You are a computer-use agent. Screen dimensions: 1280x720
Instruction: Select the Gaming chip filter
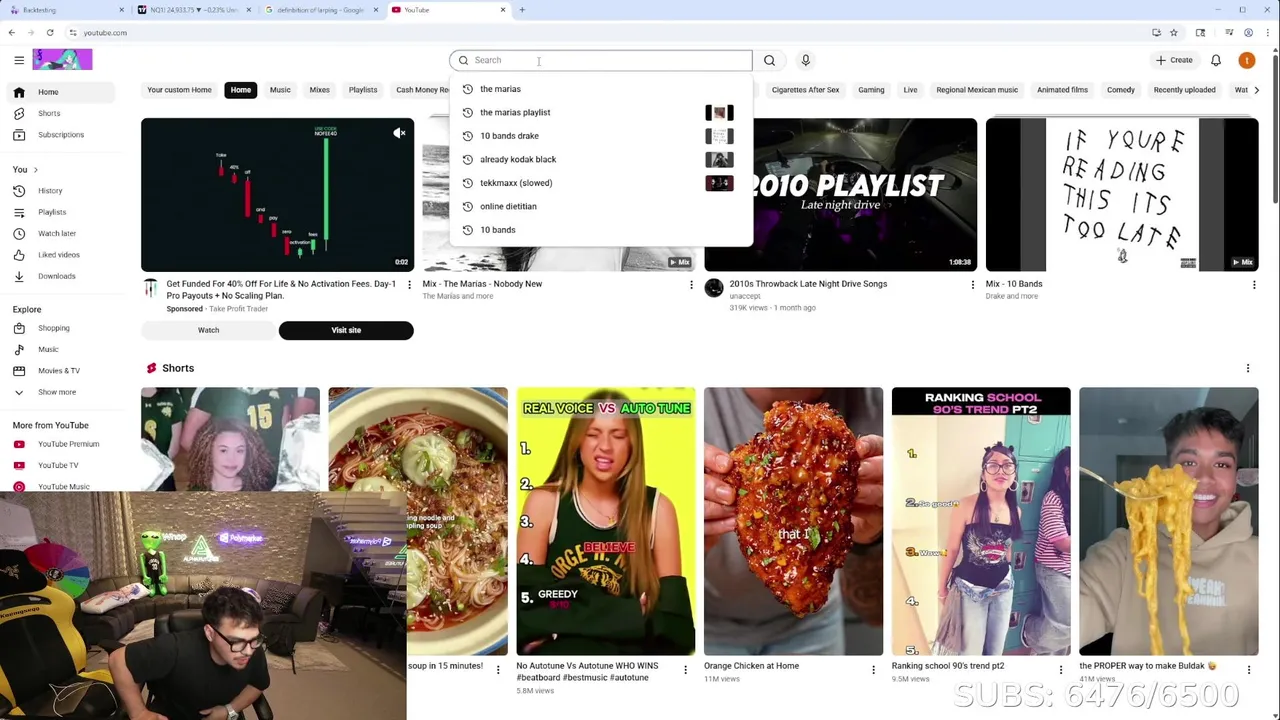pos(871,90)
